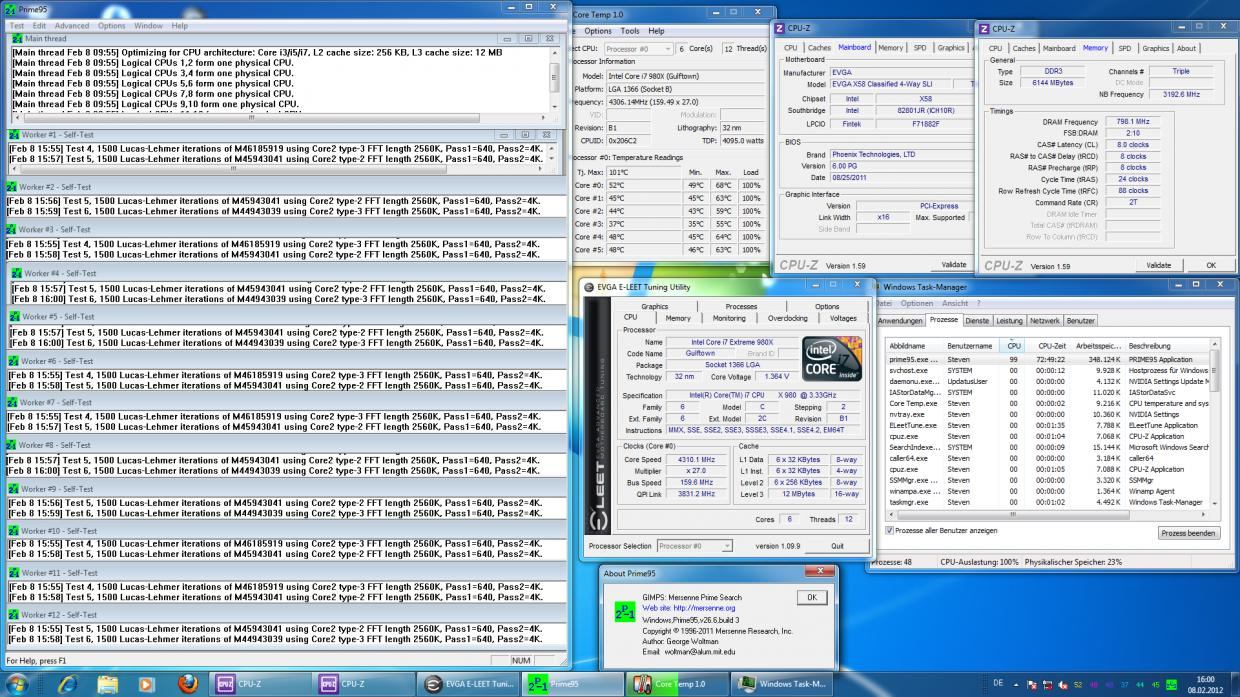Select Caches tab in CPU-Z Mainboard window
The width and height of the screenshot is (1240, 697).
click(819, 48)
